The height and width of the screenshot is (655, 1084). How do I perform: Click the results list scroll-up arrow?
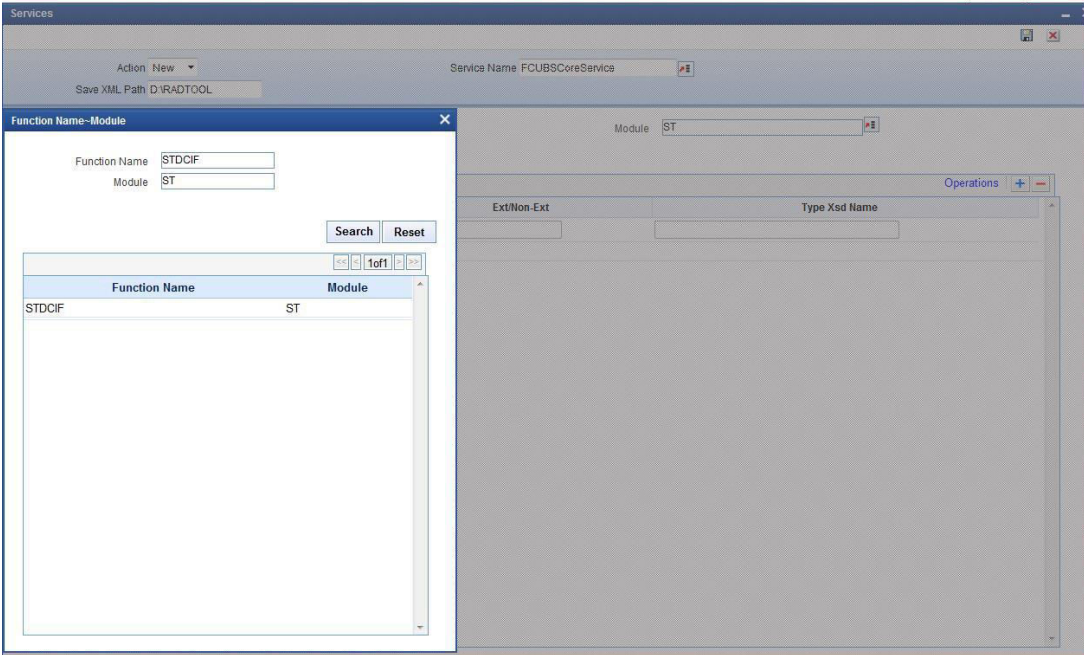point(420,284)
